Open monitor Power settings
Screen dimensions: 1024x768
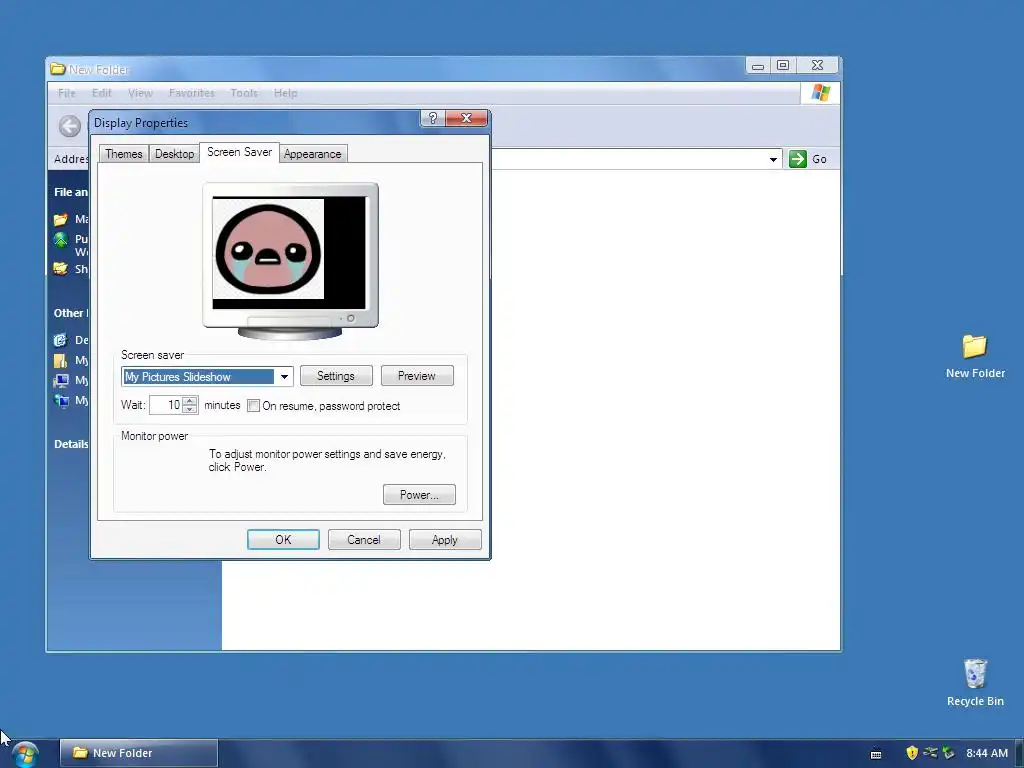[x=419, y=495]
